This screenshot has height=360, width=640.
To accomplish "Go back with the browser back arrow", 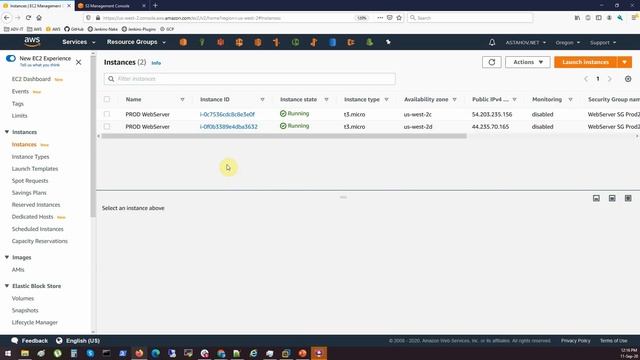I will pyautogui.click(x=7, y=18).
